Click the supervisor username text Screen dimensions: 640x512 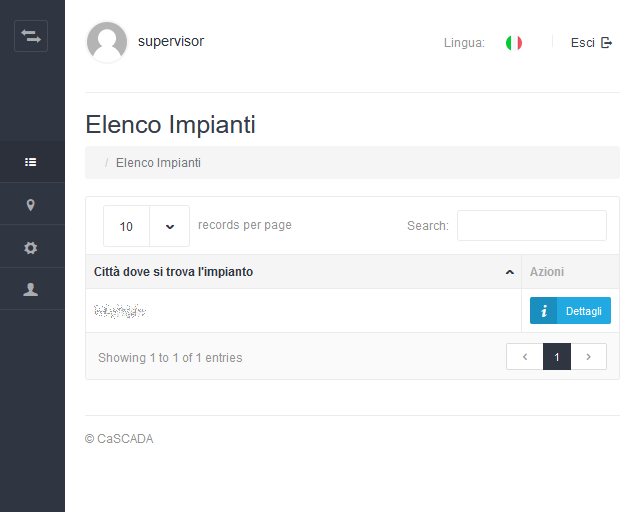pos(171,41)
